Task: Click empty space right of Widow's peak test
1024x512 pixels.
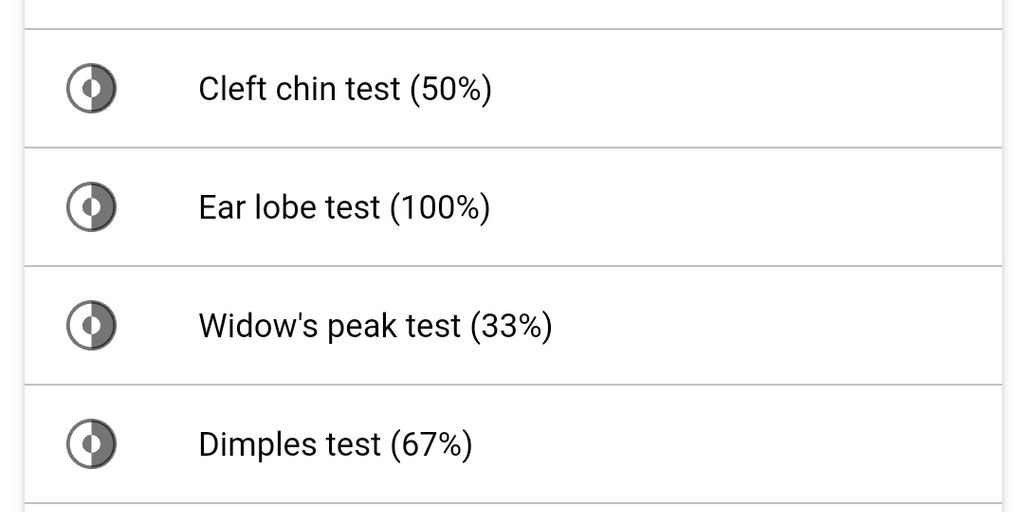Action: coord(780,326)
